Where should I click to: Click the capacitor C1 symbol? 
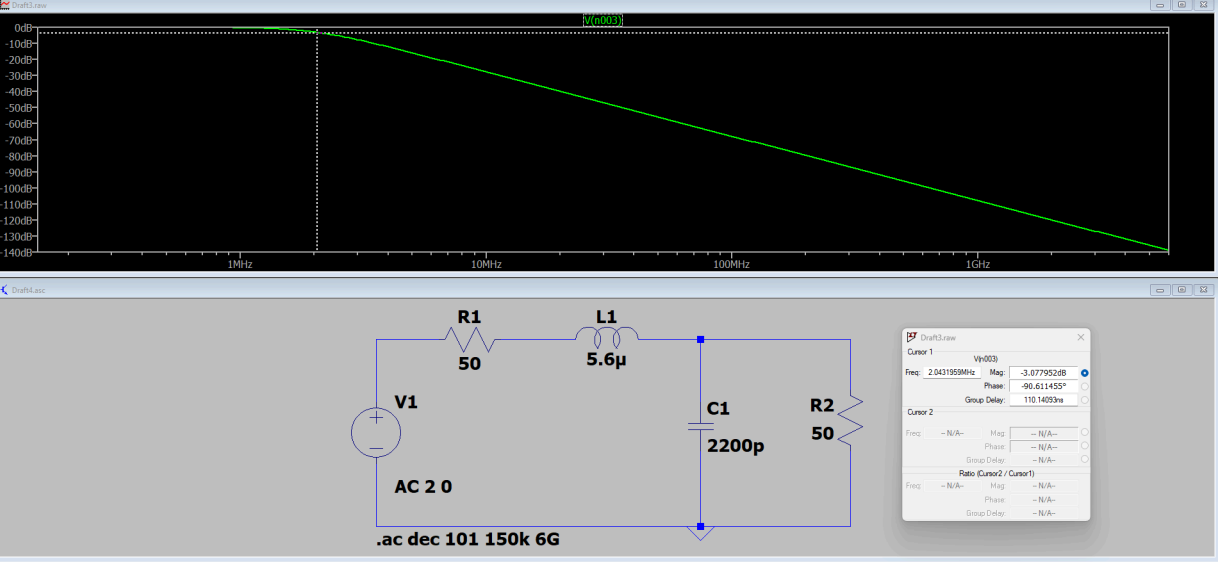[700, 427]
